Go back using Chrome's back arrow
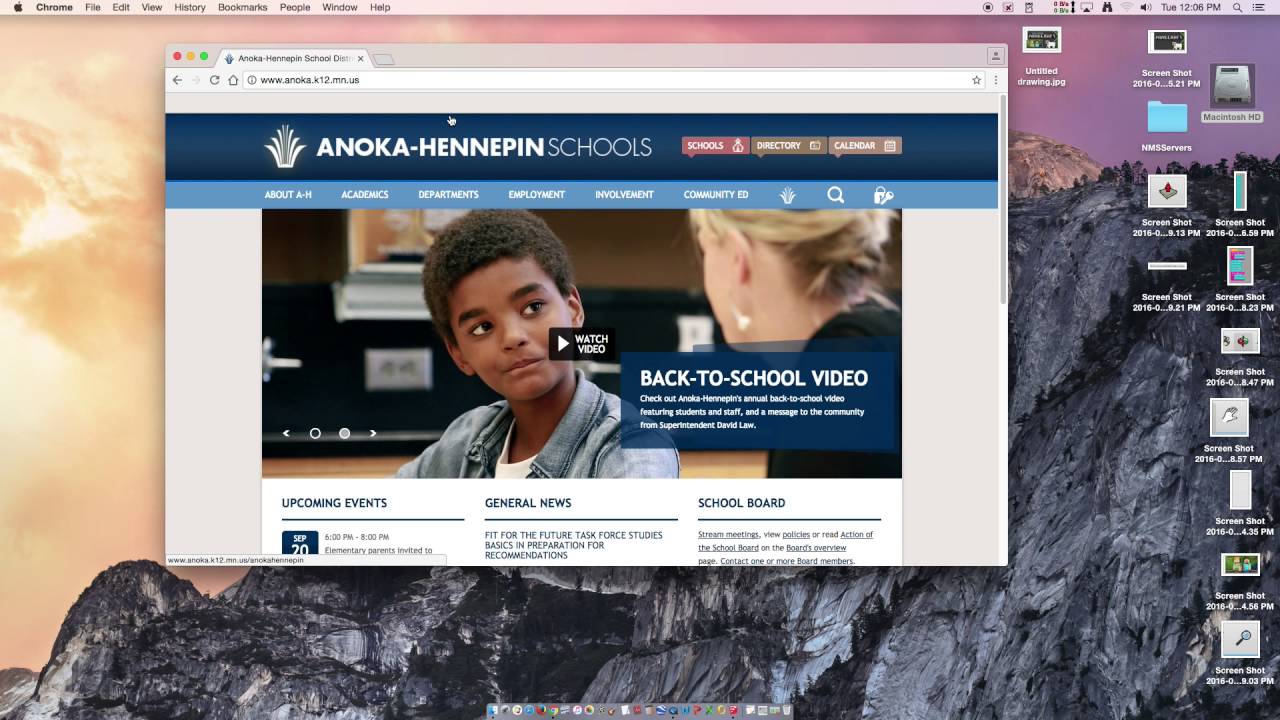1280x720 pixels. tap(177, 80)
